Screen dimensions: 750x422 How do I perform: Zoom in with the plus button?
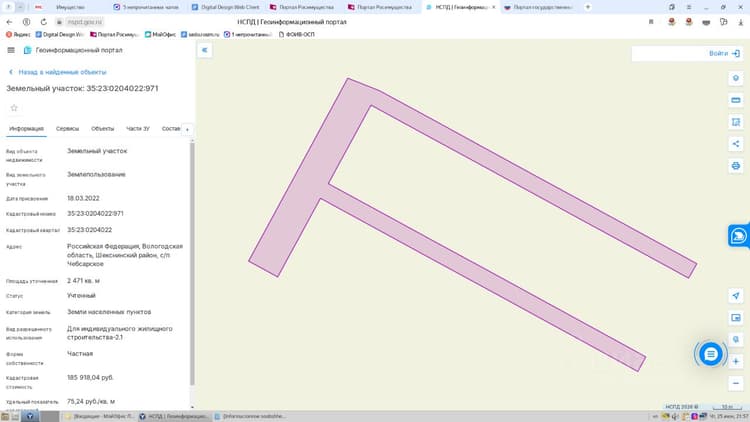(x=736, y=361)
